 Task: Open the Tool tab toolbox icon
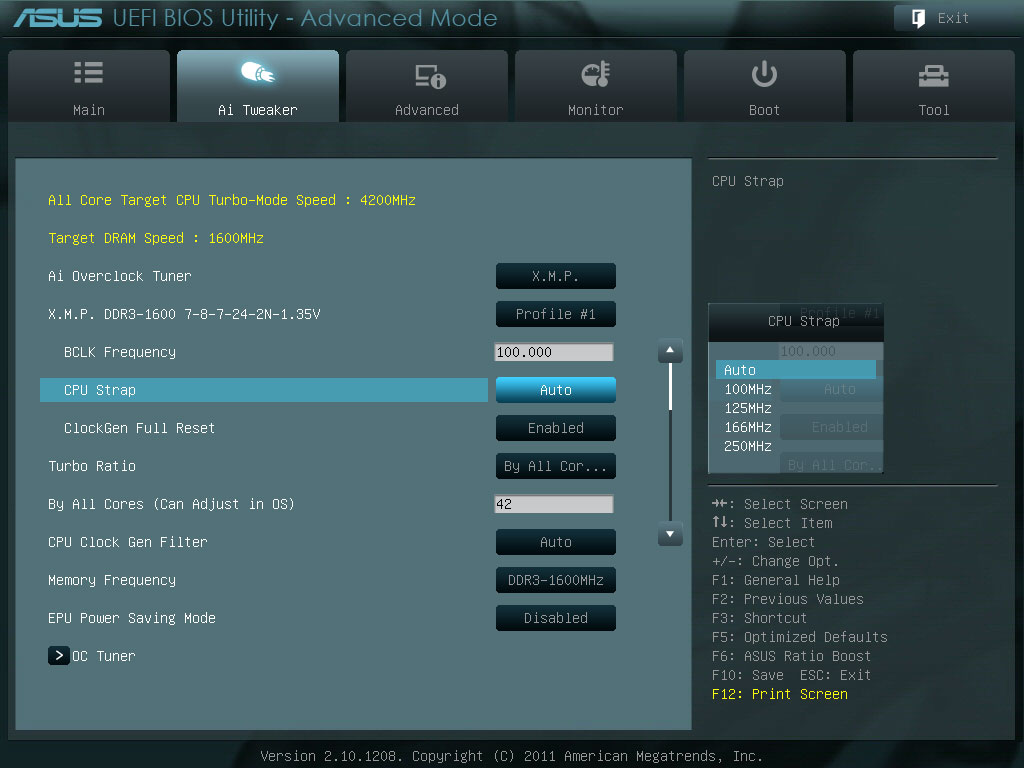[933, 75]
